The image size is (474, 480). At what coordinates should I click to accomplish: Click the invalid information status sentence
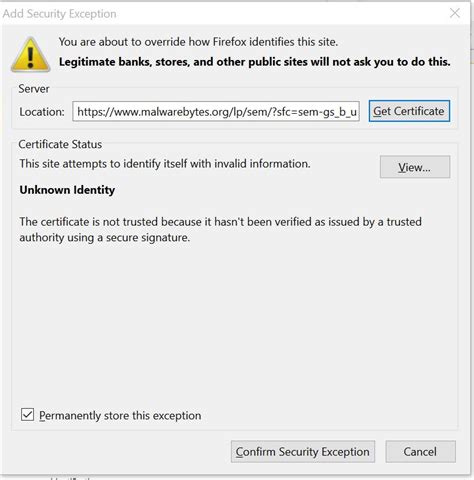click(x=165, y=164)
